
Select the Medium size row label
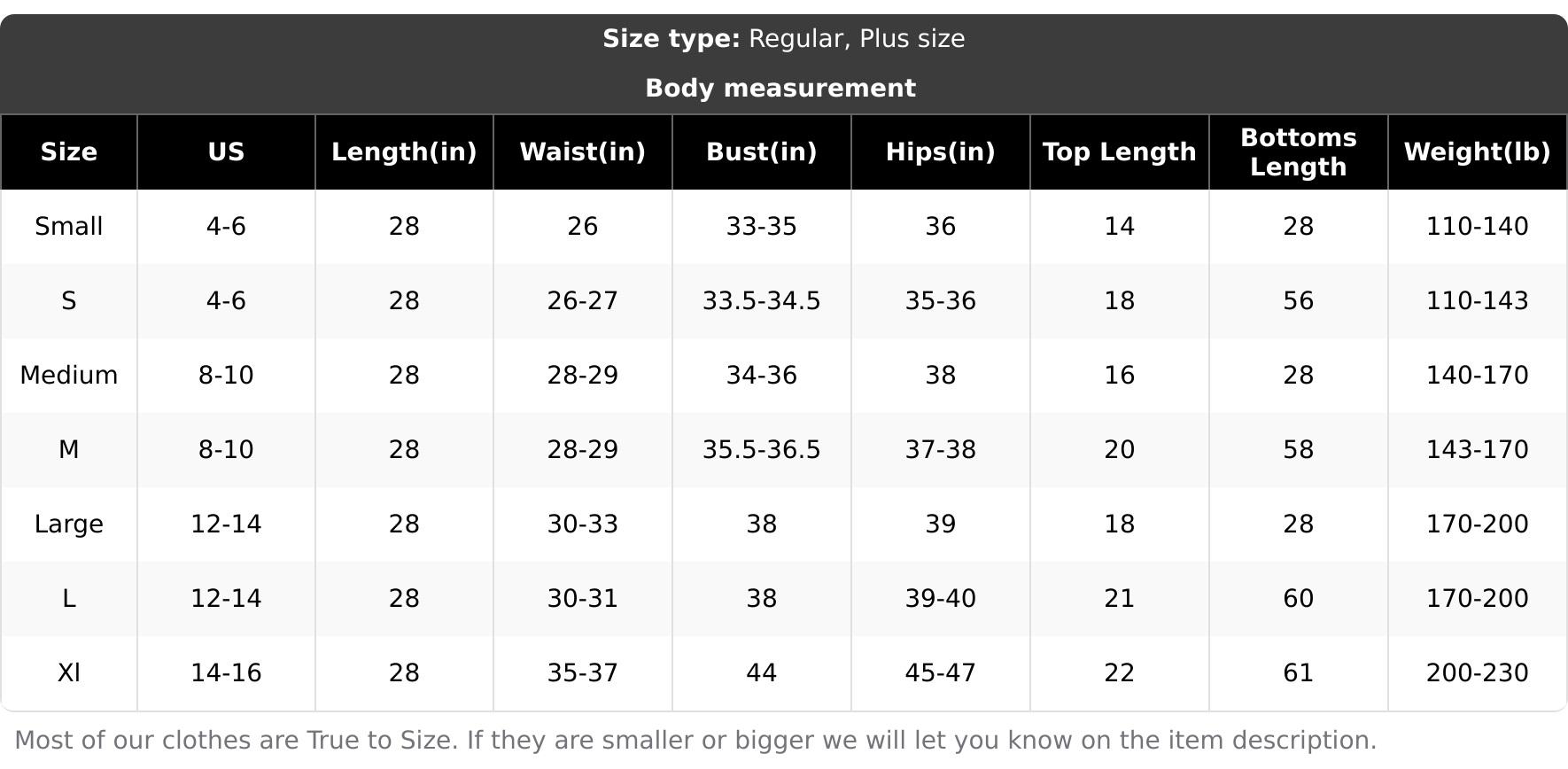69,376
